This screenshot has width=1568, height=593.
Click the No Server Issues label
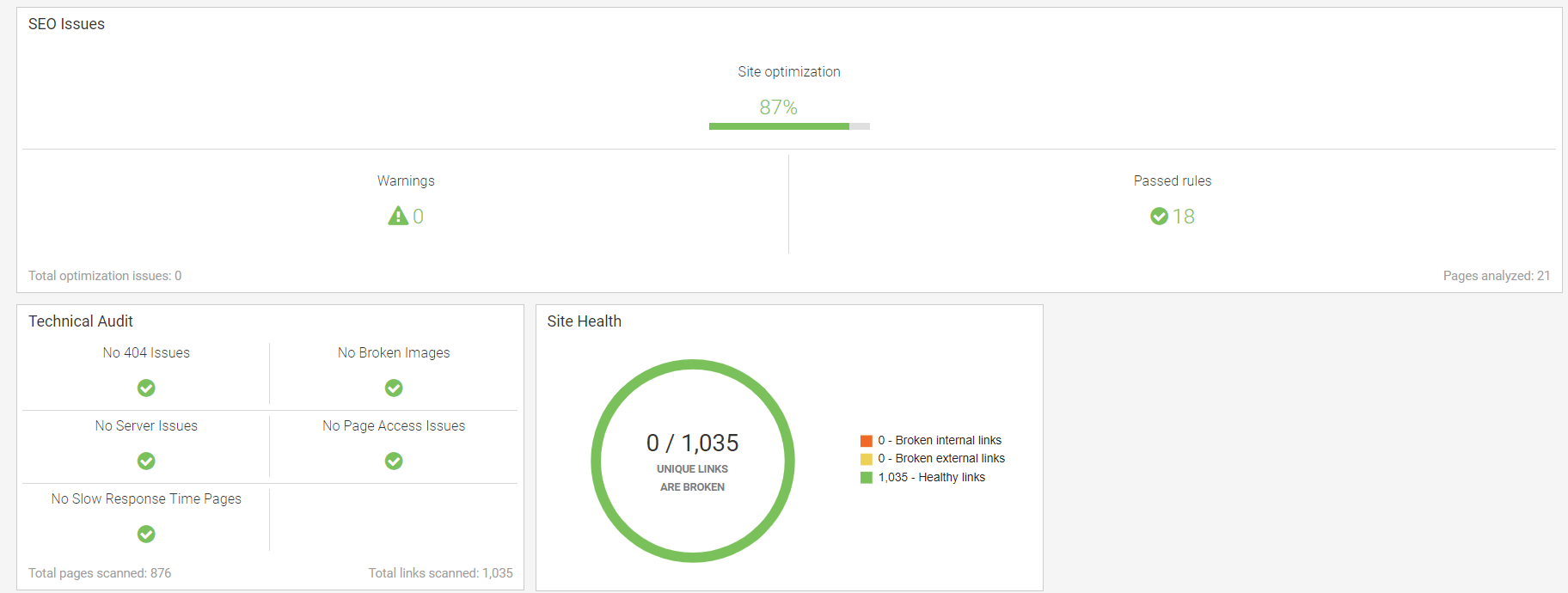pos(146,426)
